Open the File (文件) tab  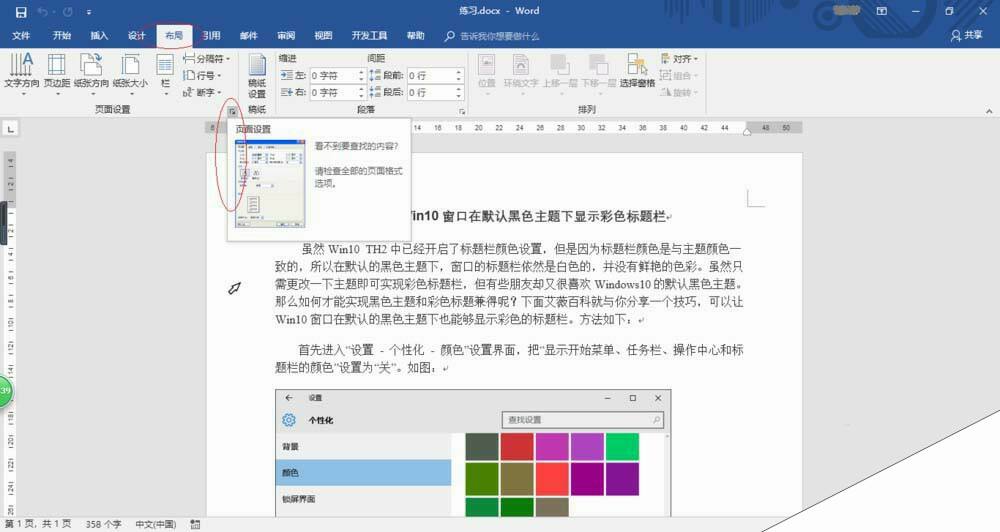coord(21,36)
